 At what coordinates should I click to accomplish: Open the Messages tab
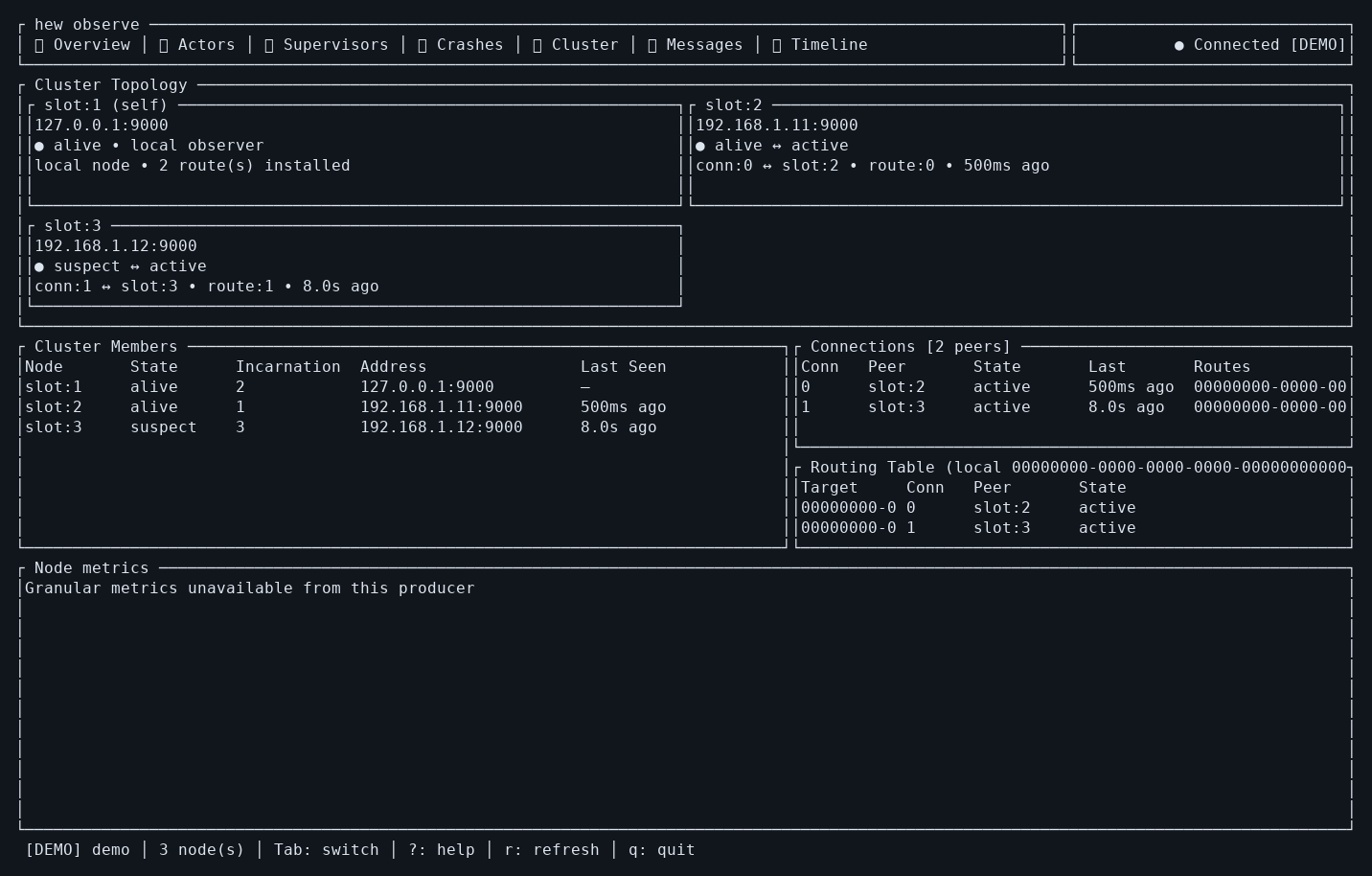point(696,45)
